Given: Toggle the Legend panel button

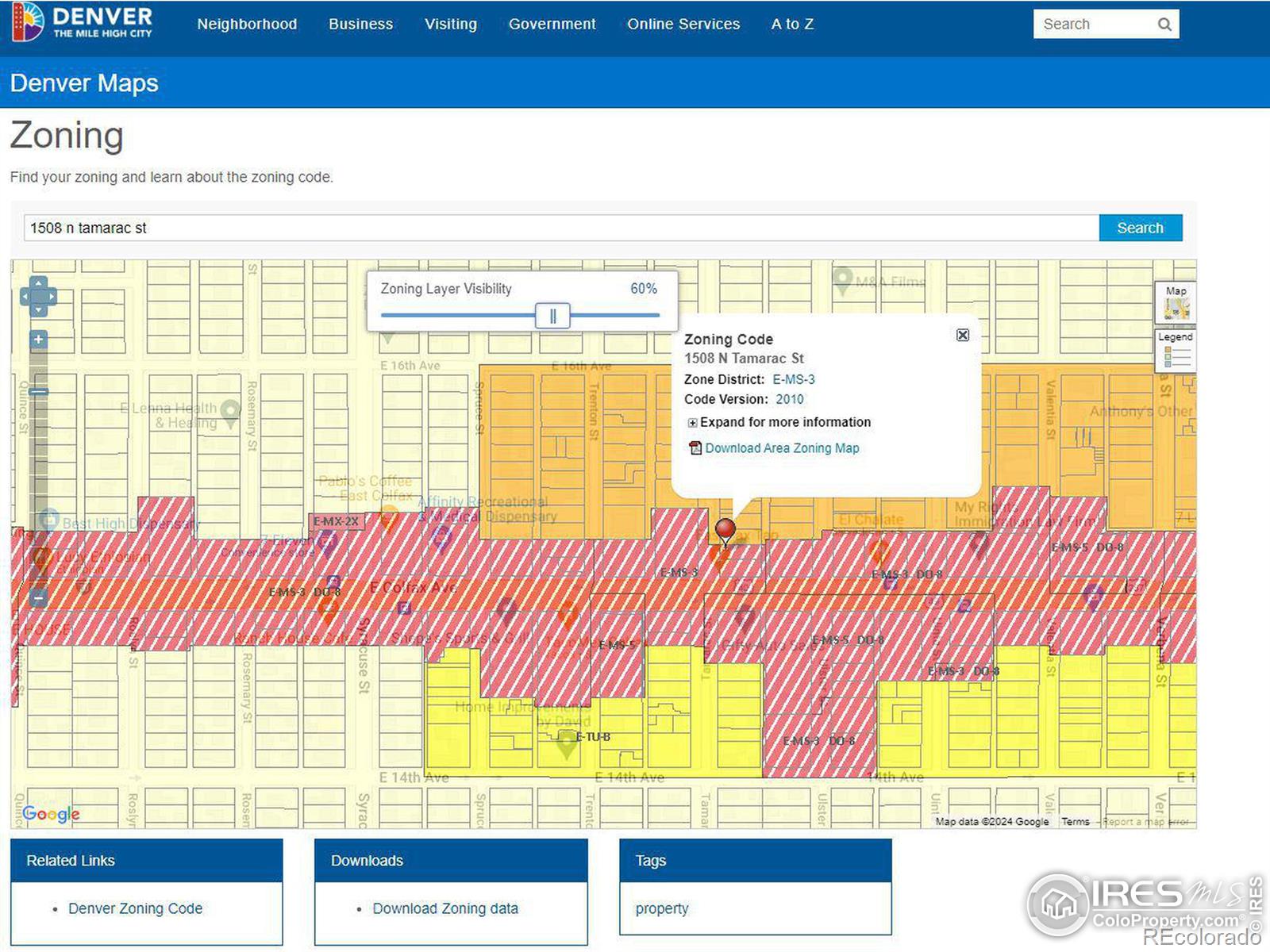Looking at the screenshot, I should click(x=1176, y=349).
